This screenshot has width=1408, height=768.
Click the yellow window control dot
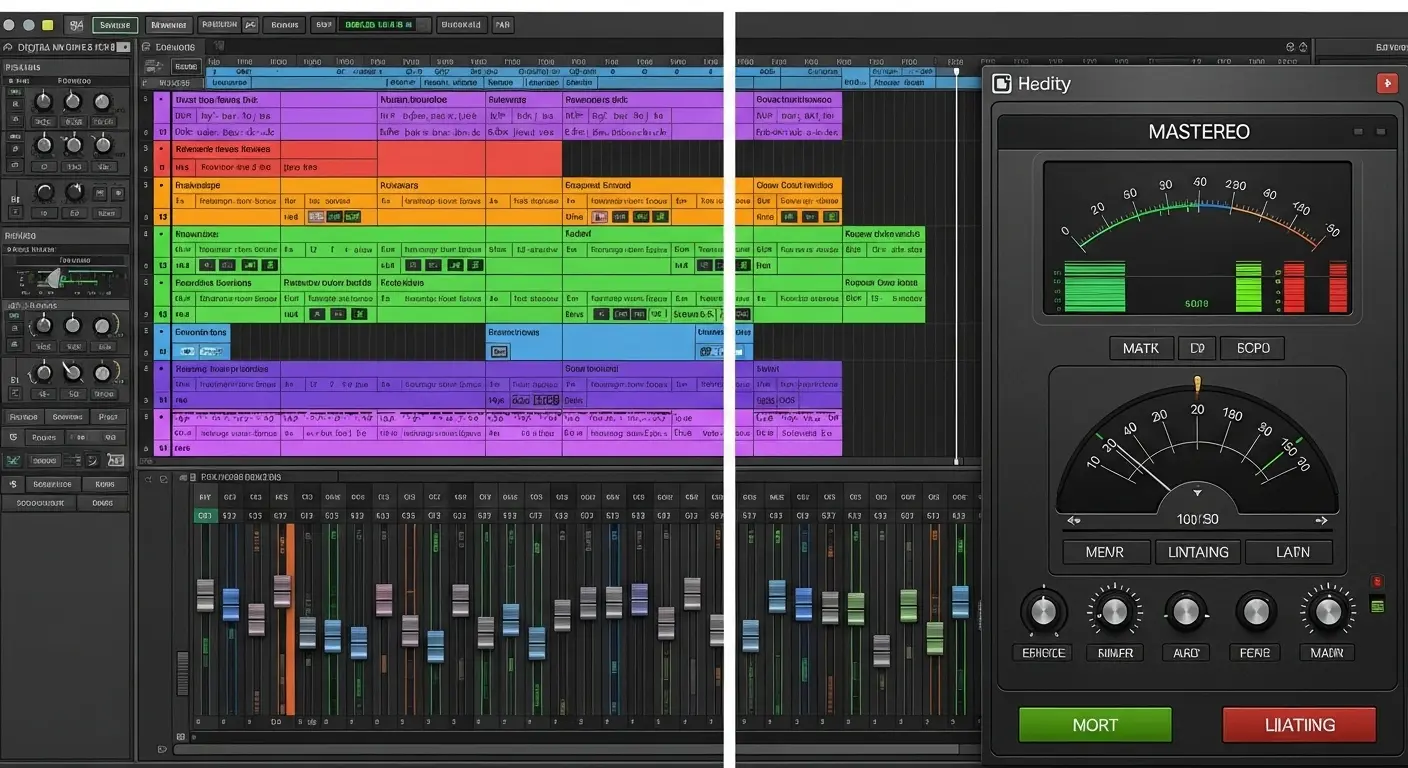point(47,25)
